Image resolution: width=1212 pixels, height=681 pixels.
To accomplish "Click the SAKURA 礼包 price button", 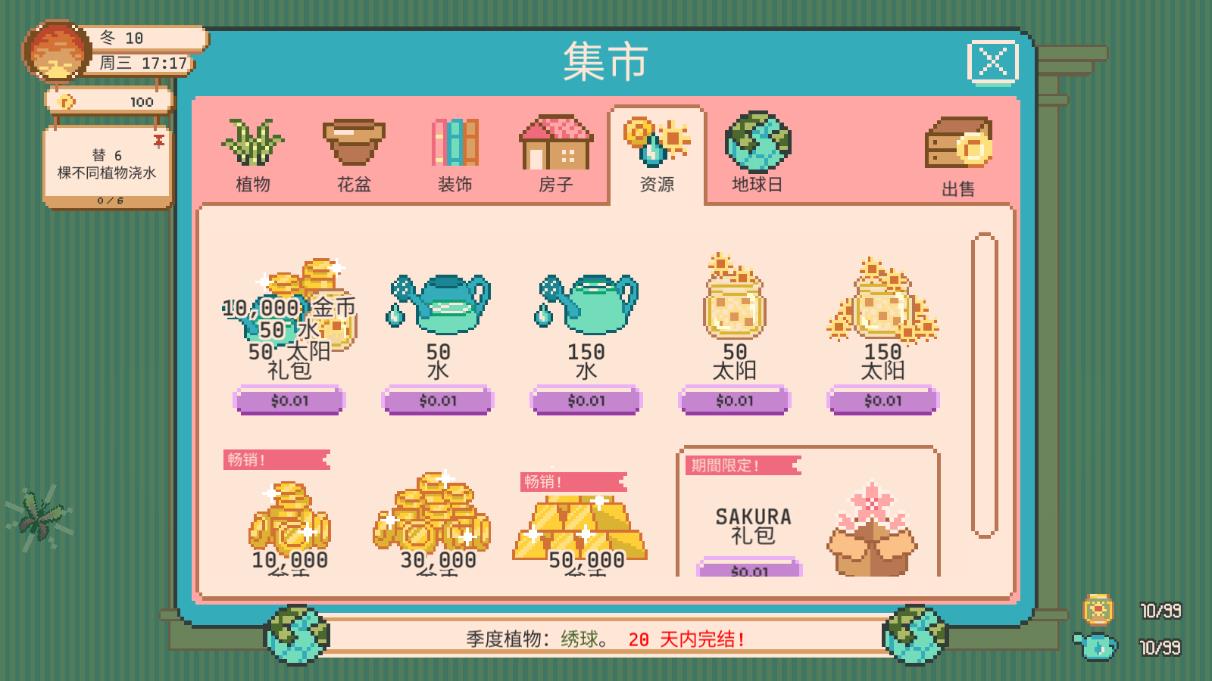I will coord(749,568).
